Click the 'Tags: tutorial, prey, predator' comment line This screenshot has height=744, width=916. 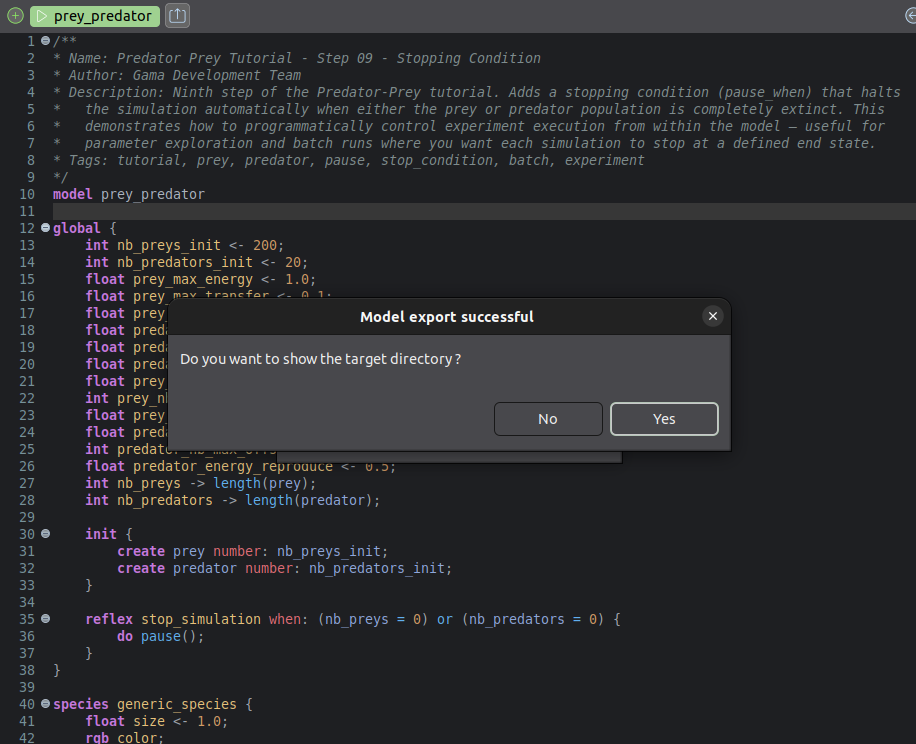(349, 160)
